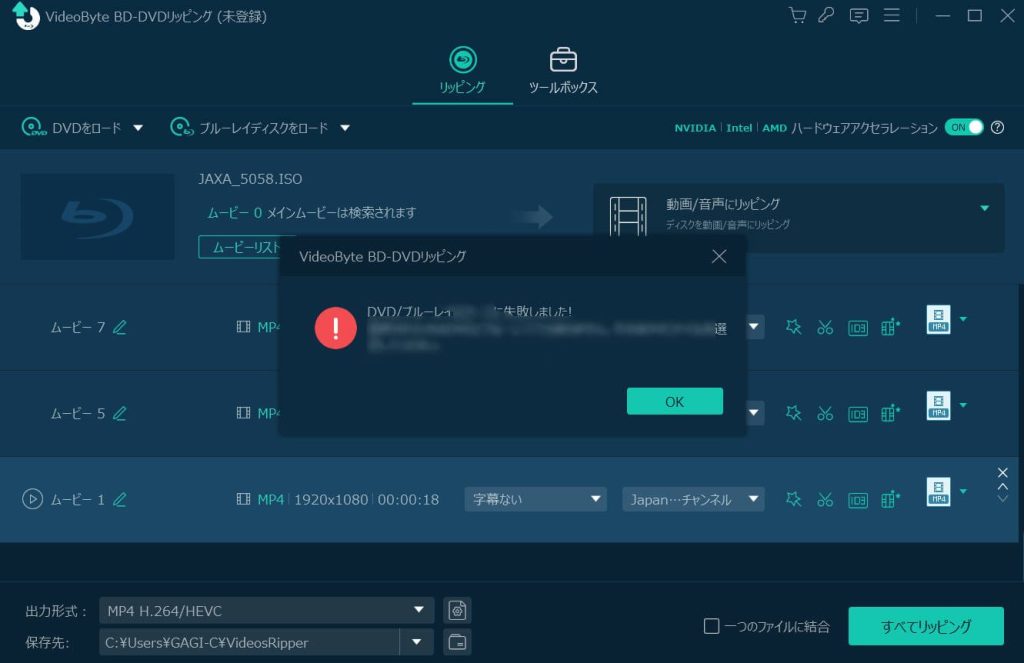
Task: Rename ムービー 7 with its pencil icon
Action: [x=120, y=327]
